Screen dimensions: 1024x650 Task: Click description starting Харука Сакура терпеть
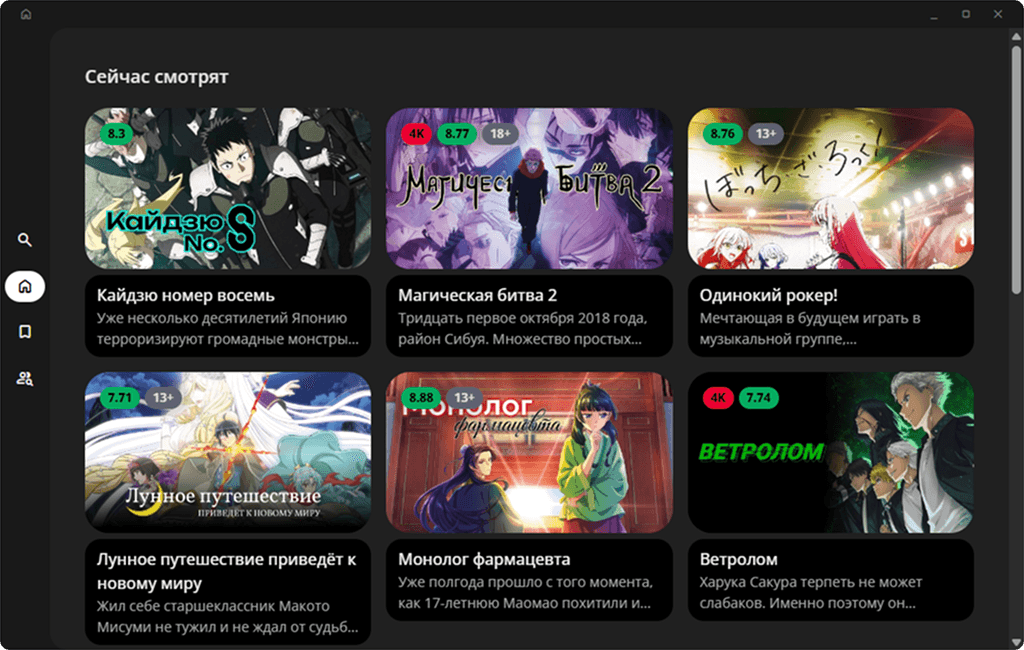coord(810,593)
